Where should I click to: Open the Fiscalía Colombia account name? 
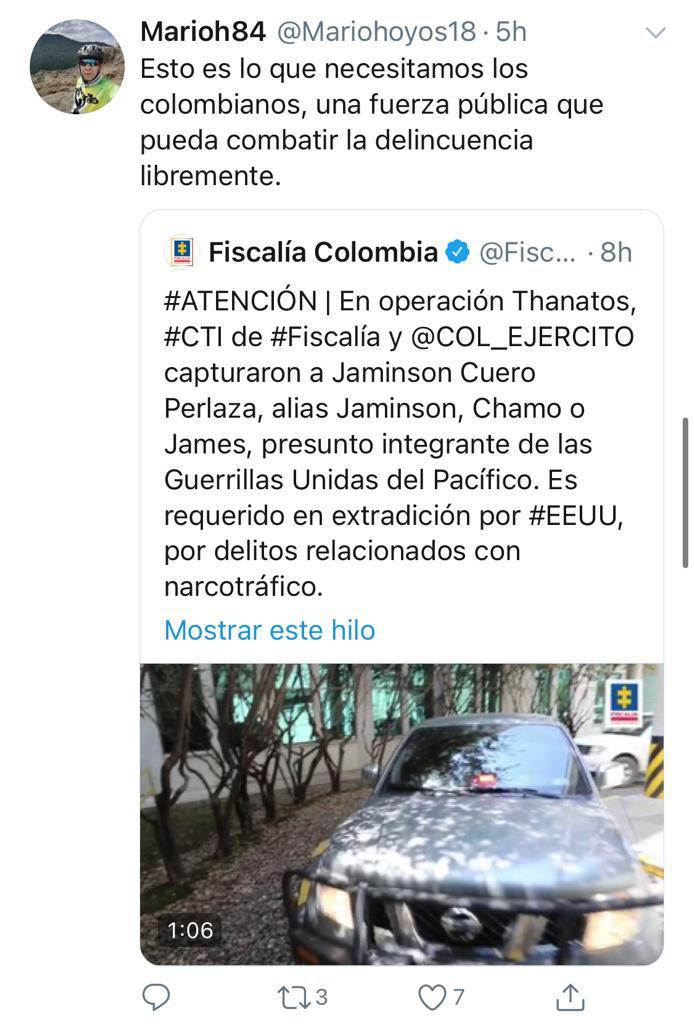[x=323, y=252]
